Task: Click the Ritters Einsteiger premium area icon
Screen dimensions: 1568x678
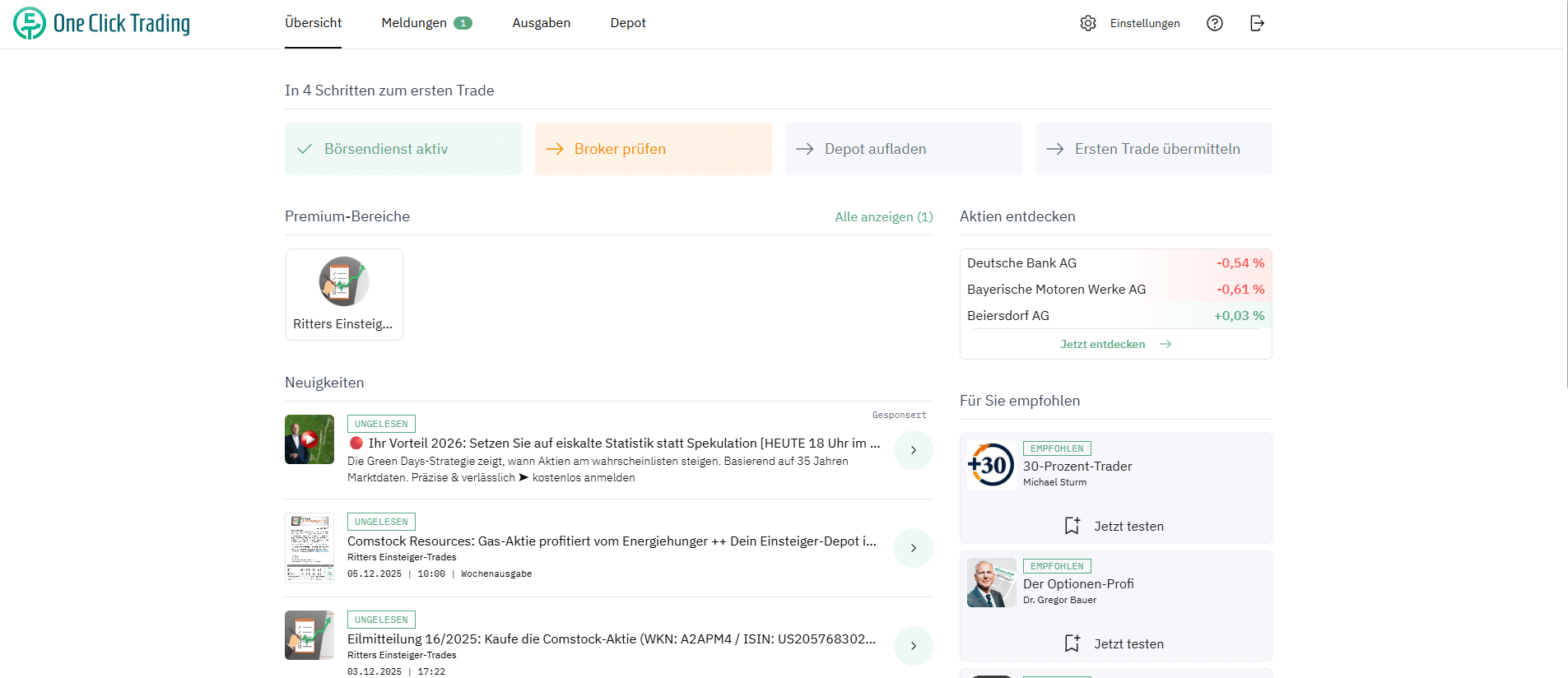Action: [344, 281]
